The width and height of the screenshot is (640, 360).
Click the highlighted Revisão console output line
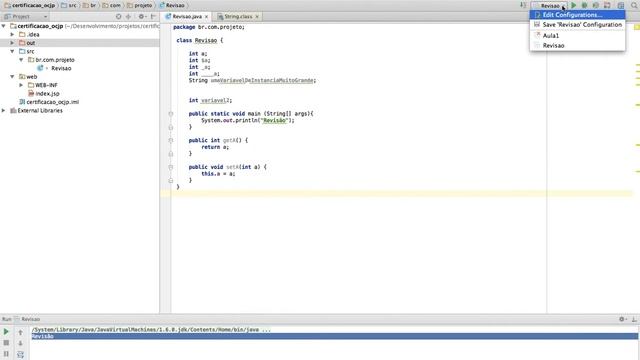(x=335, y=336)
